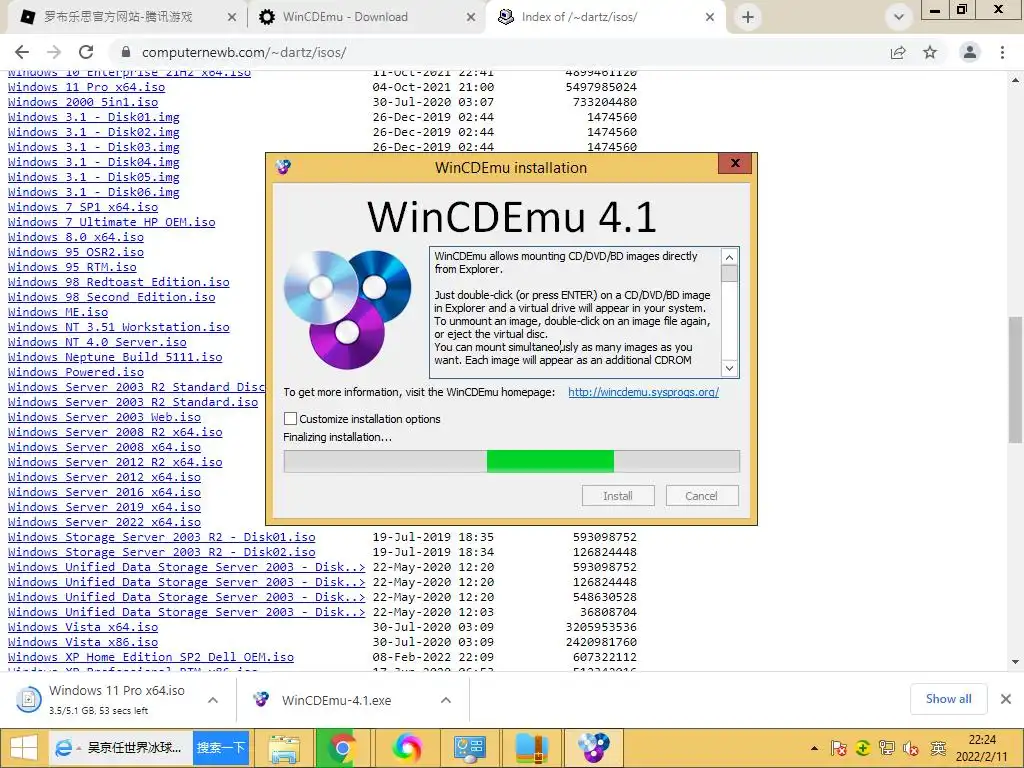Close the Index of /~dartz/isos/ tab

click(710, 18)
